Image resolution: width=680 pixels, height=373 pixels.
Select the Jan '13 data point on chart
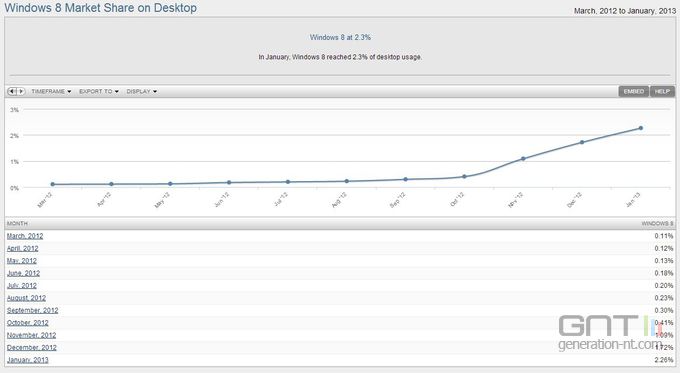[x=641, y=128]
